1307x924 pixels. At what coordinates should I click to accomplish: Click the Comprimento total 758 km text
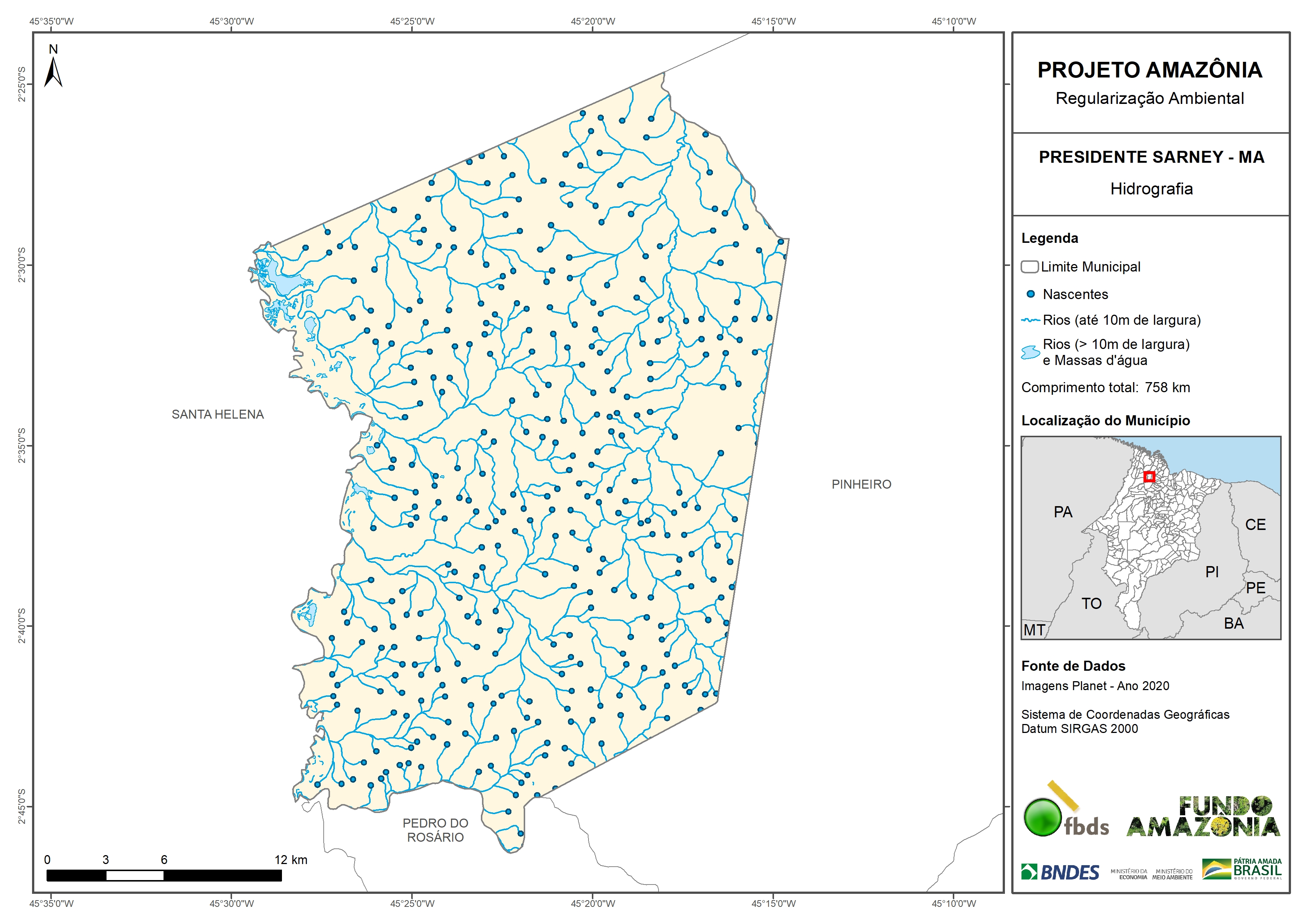(1105, 388)
